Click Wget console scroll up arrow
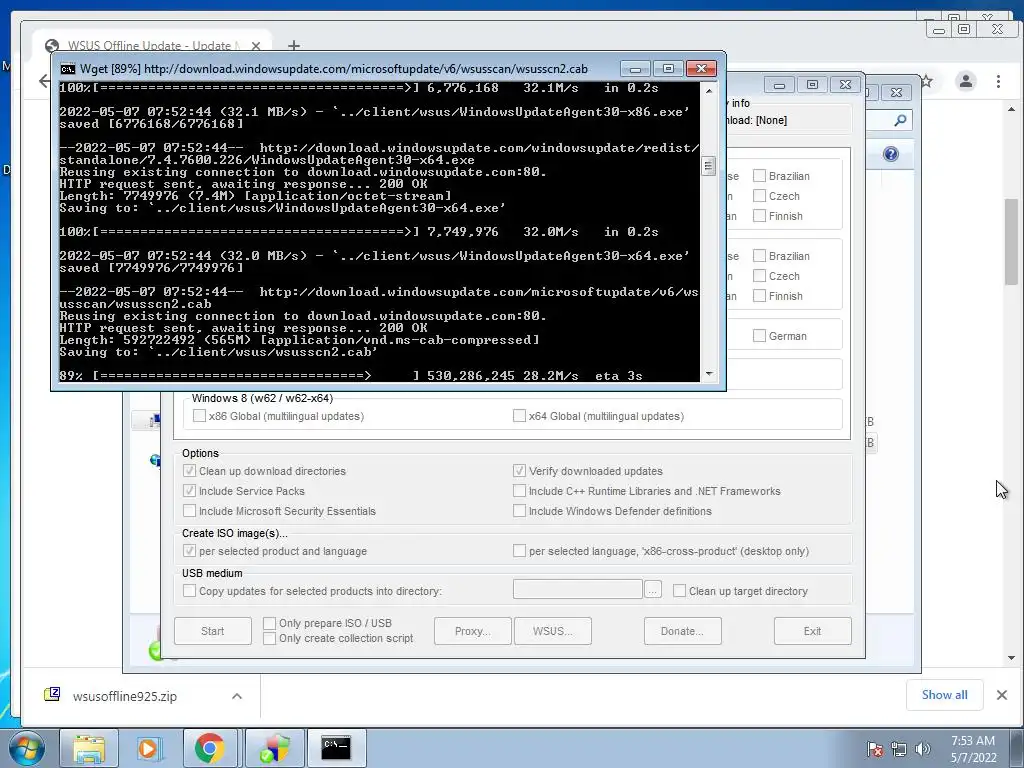 pos(709,91)
